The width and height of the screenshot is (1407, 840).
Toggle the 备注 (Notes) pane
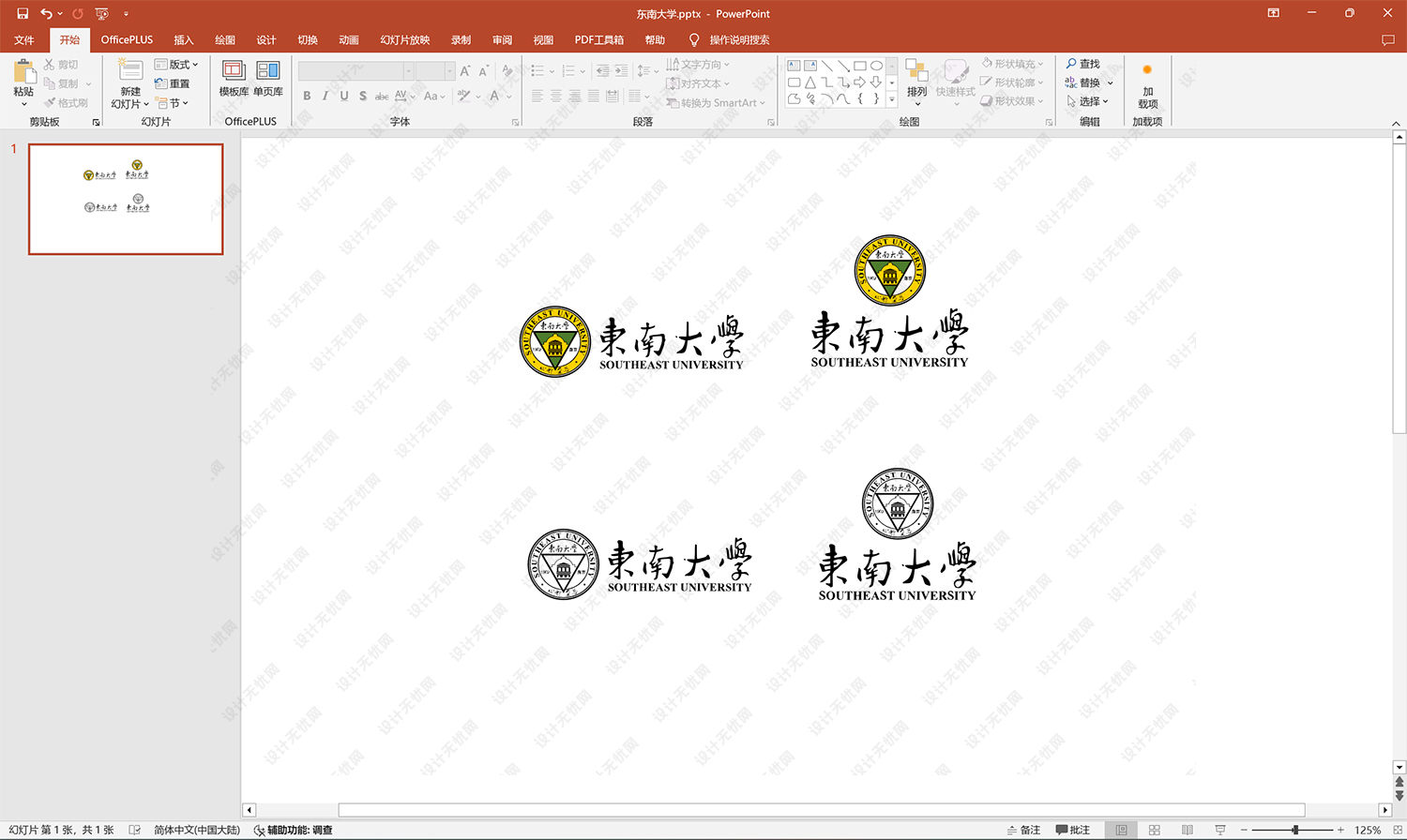click(x=1024, y=830)
